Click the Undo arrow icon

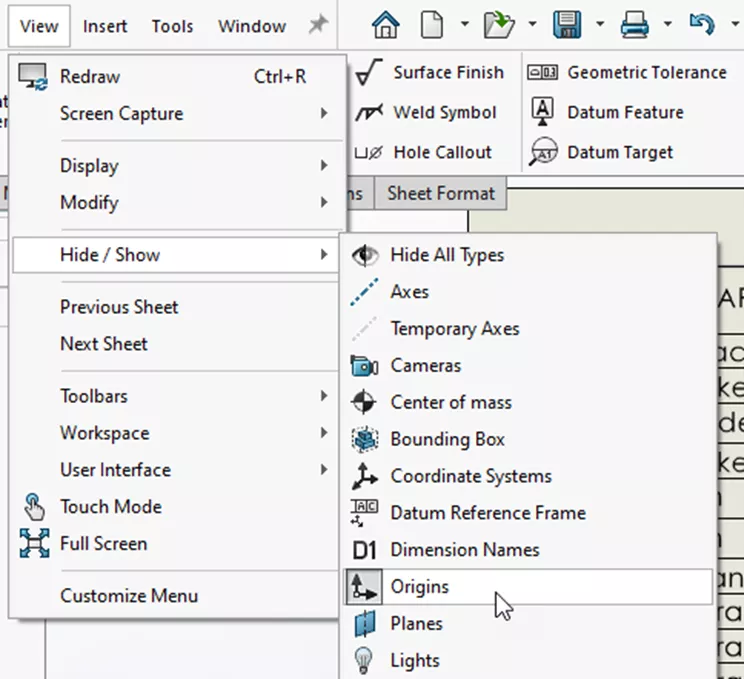(x=702, y=24)
